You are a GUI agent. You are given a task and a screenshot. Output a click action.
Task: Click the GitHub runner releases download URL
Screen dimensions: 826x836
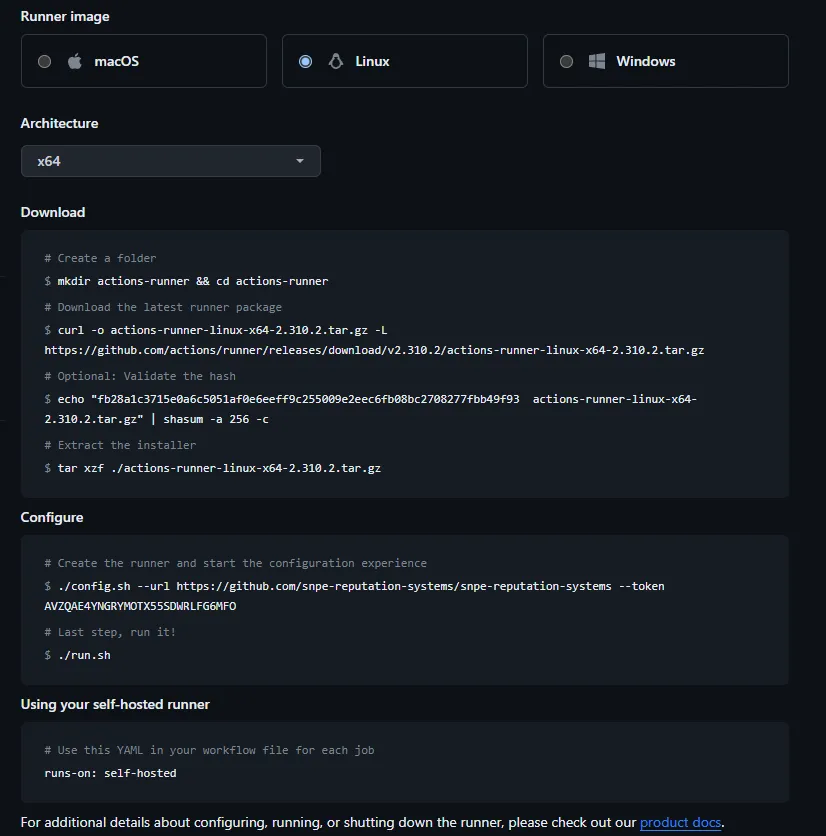374,350
